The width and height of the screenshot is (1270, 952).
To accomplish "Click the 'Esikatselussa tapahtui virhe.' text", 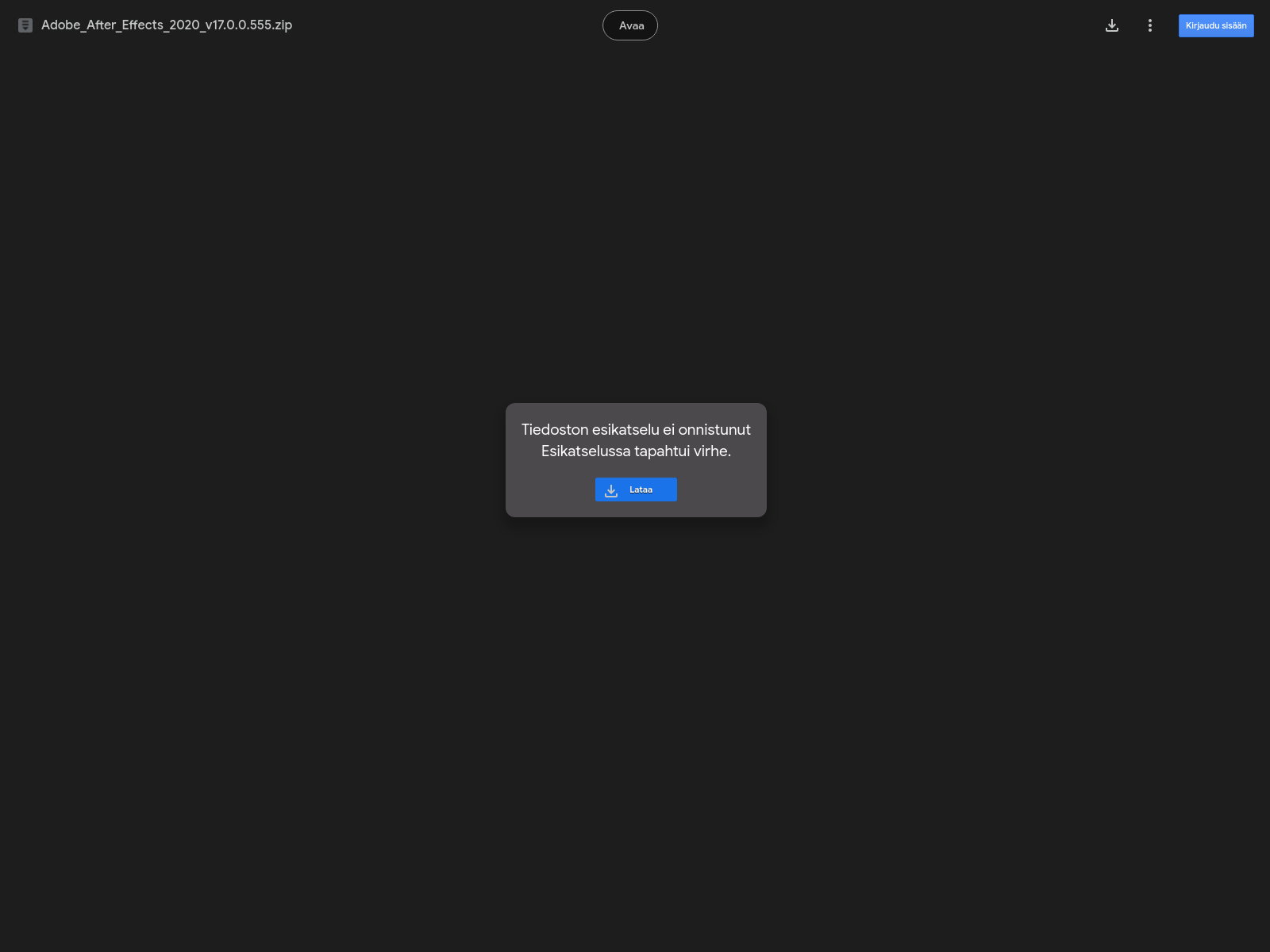I will click(x=636, y=451).
